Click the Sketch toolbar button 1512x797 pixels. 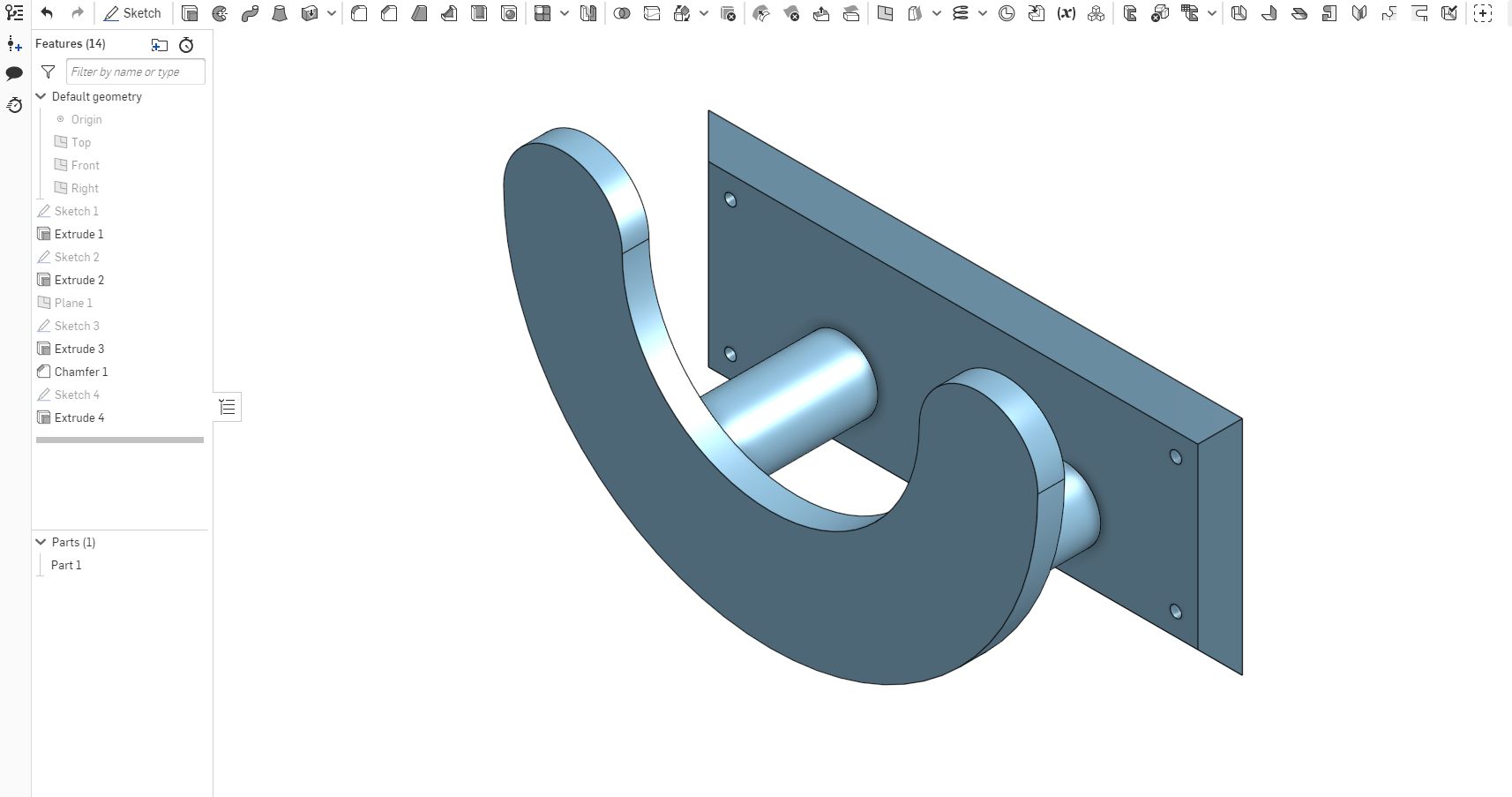click(133, 13)
